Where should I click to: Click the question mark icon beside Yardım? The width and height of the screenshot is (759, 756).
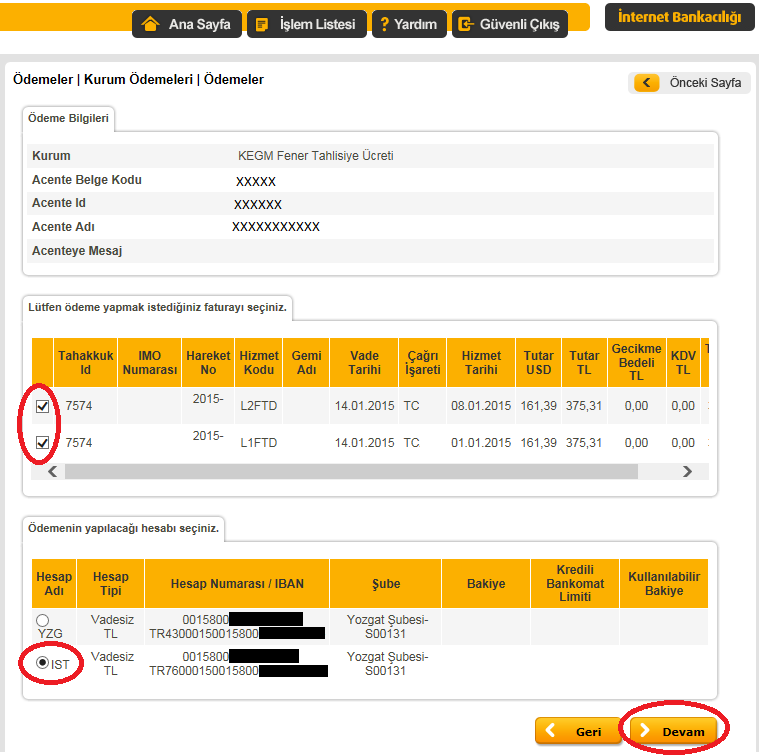click(384, 24)
